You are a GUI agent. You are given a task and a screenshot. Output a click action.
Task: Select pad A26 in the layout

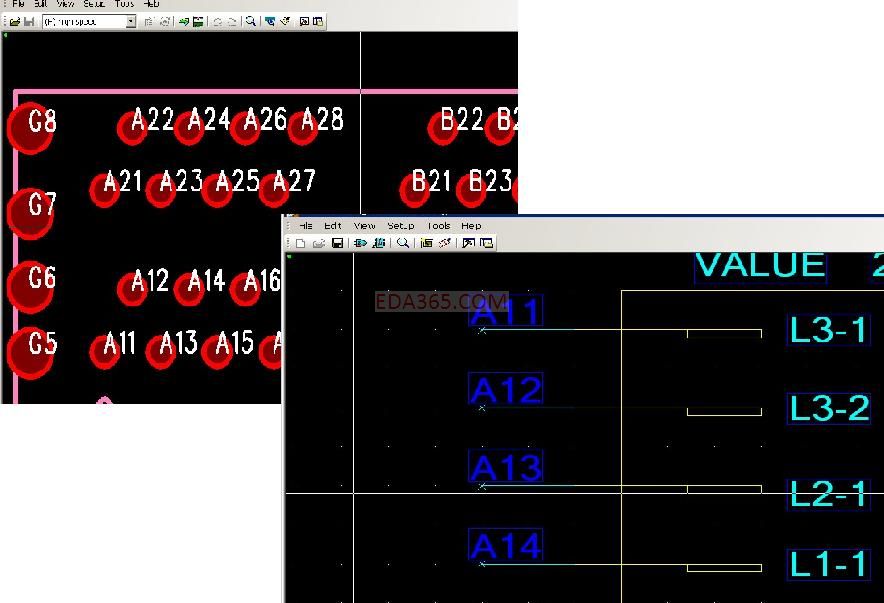pos(246,128)
